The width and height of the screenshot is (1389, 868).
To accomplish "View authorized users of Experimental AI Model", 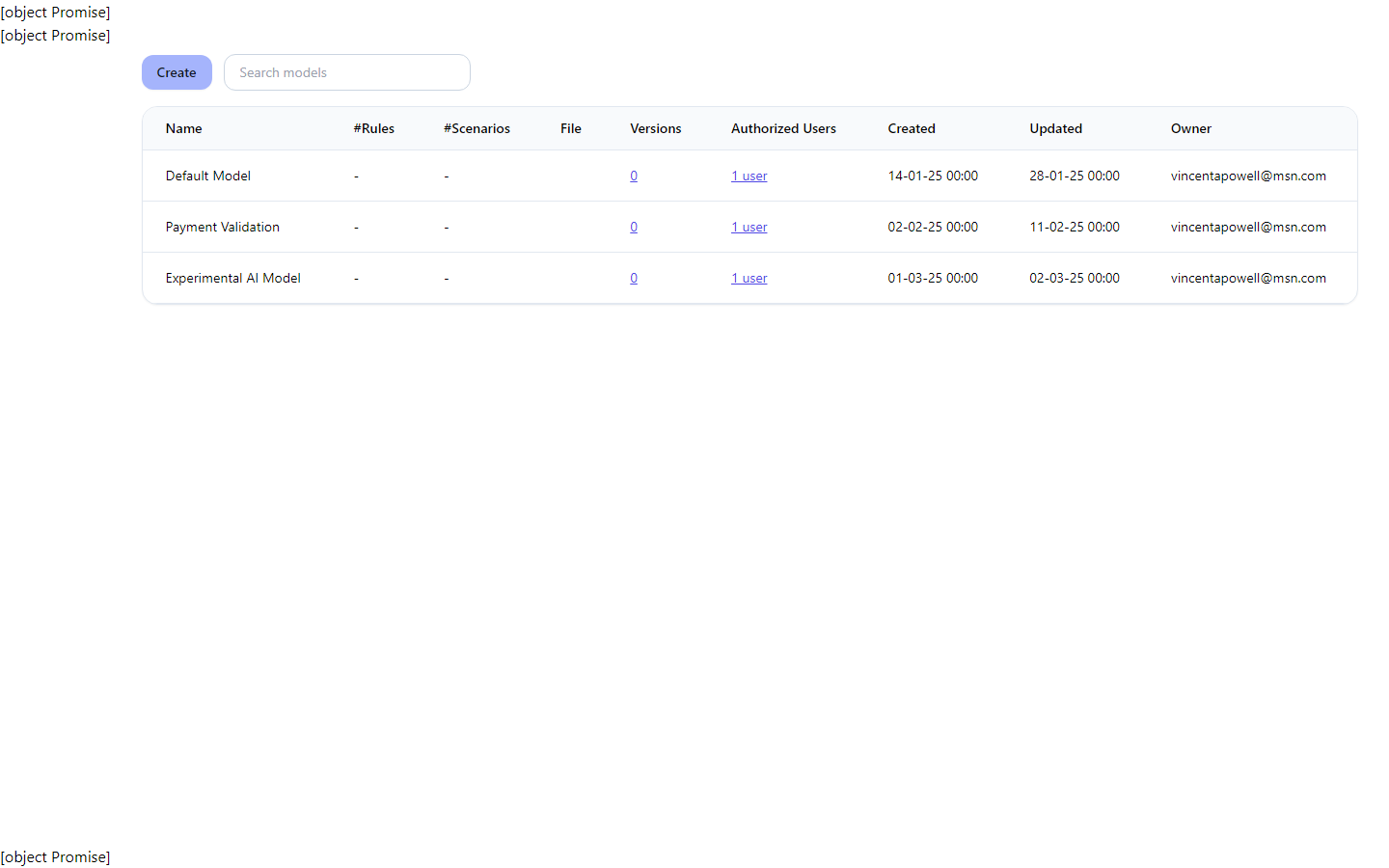I will tap(749, 278).
